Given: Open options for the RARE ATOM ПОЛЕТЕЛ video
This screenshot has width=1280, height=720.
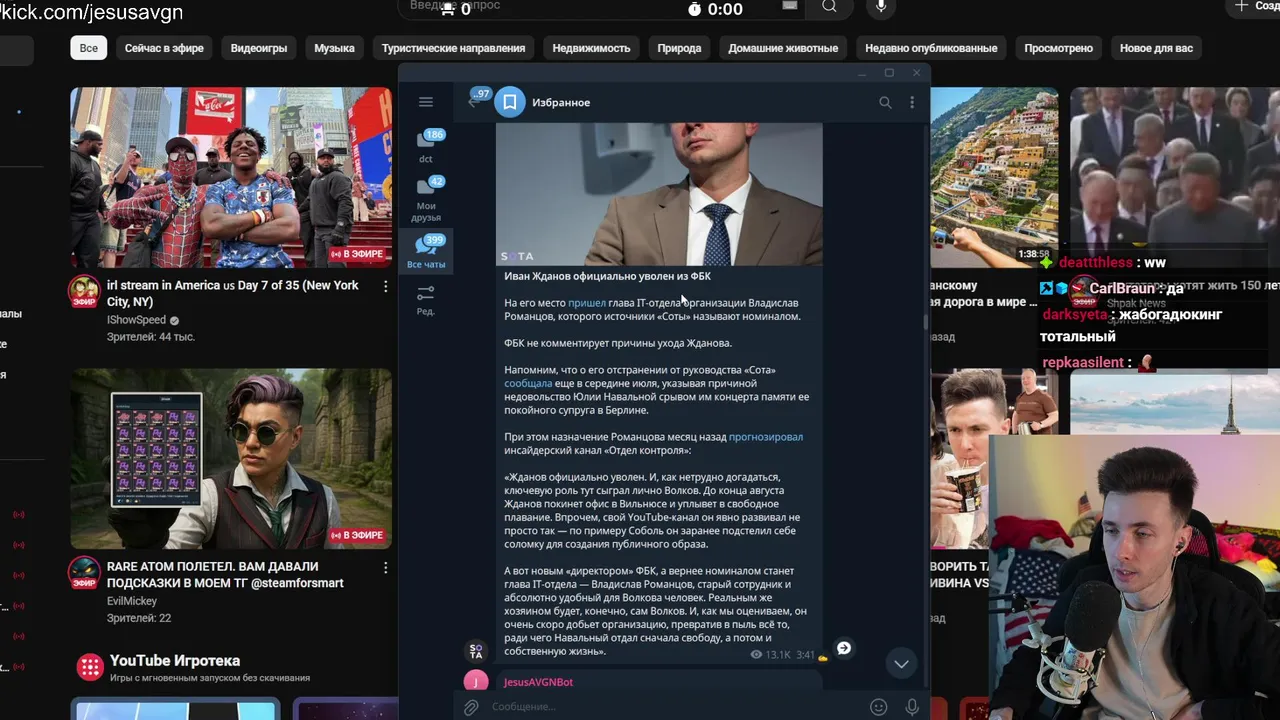Looking at the screenshot, I should [x=385, y=567].
